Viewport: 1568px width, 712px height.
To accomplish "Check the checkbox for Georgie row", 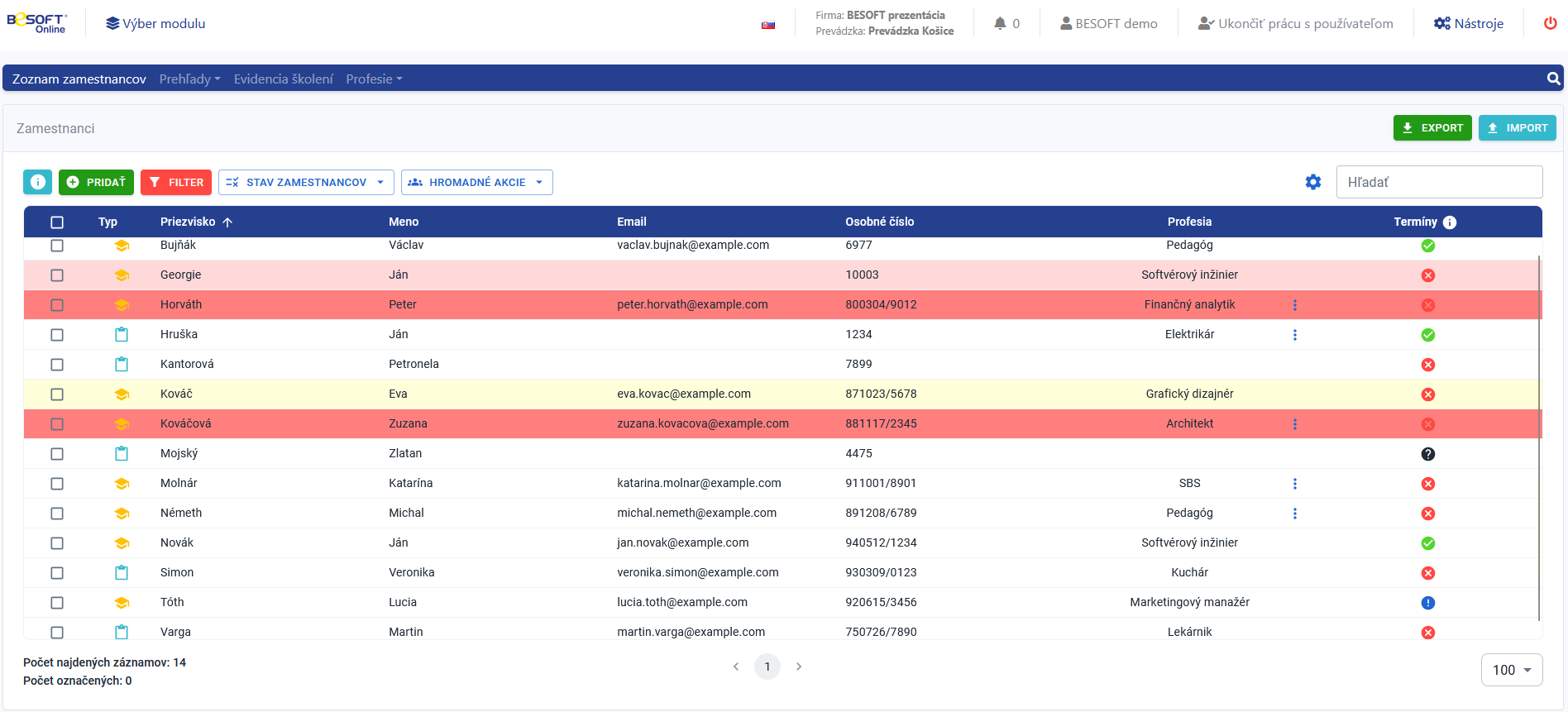I will click(57, 275).
